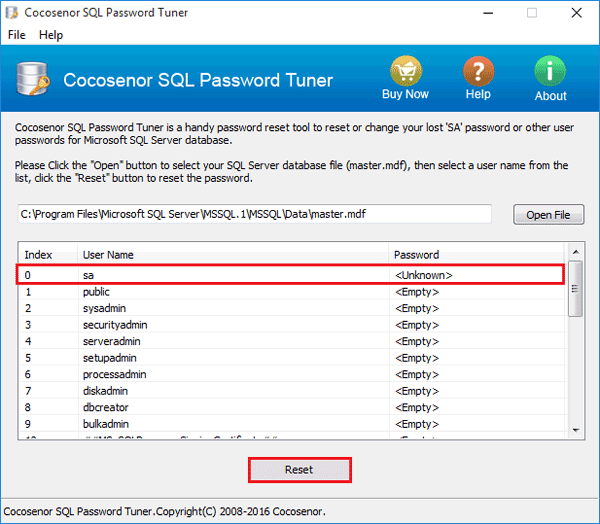
Task: Select the processadmin user row
Action: [x=291, y=374]
